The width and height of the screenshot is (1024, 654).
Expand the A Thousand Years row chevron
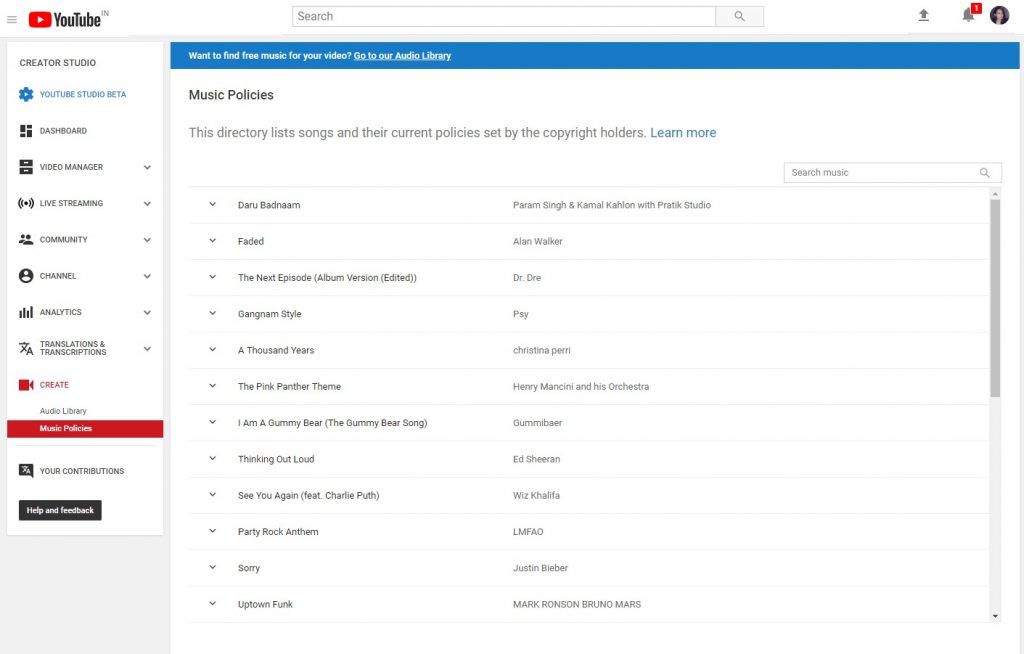(212, 350)
